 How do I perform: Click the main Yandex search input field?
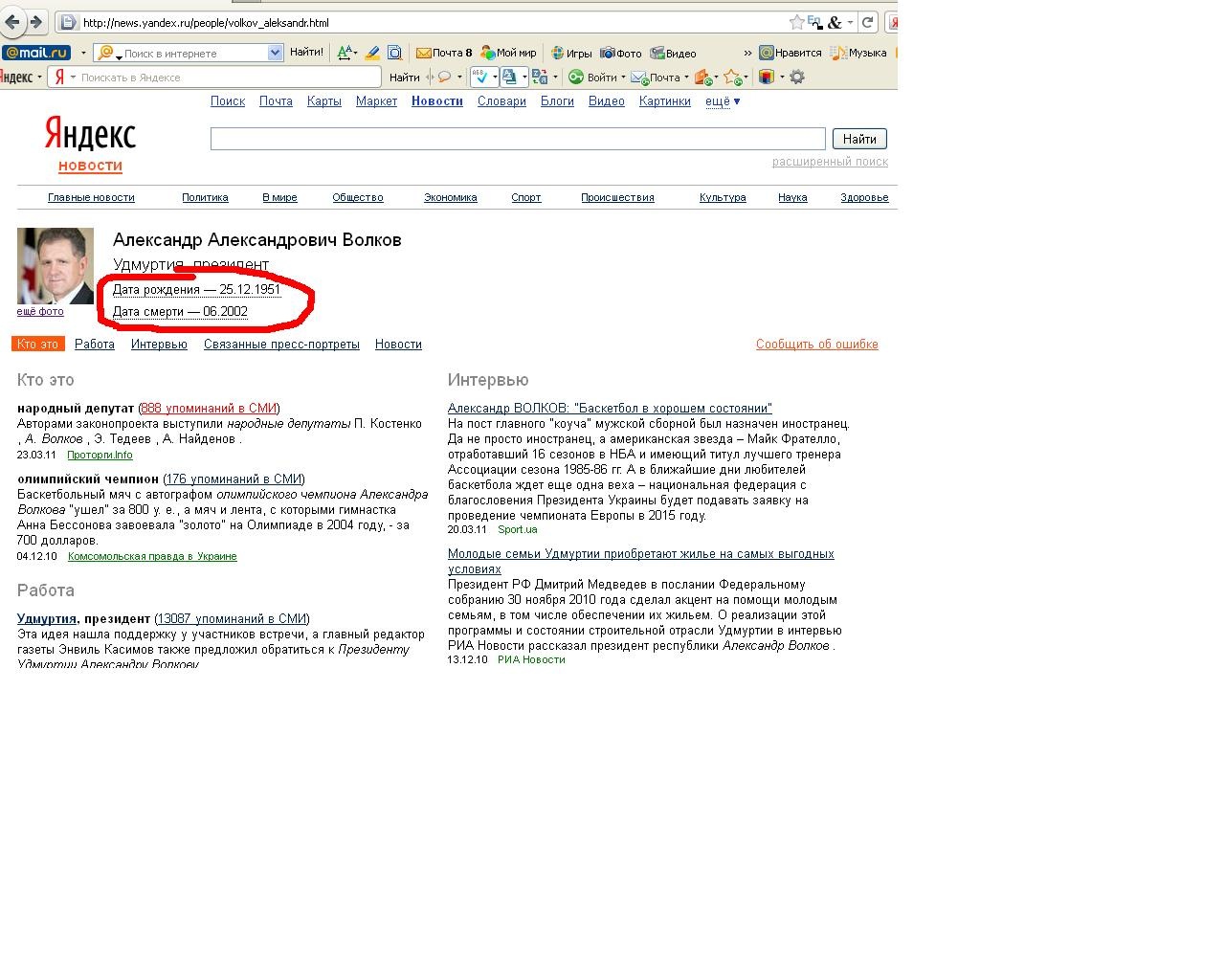pyautogui.click(x=517, y=139)
